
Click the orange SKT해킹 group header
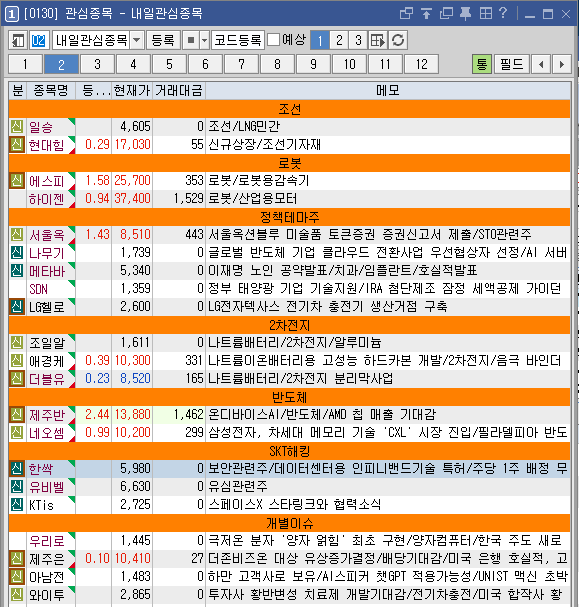click(x=289, y=451)
